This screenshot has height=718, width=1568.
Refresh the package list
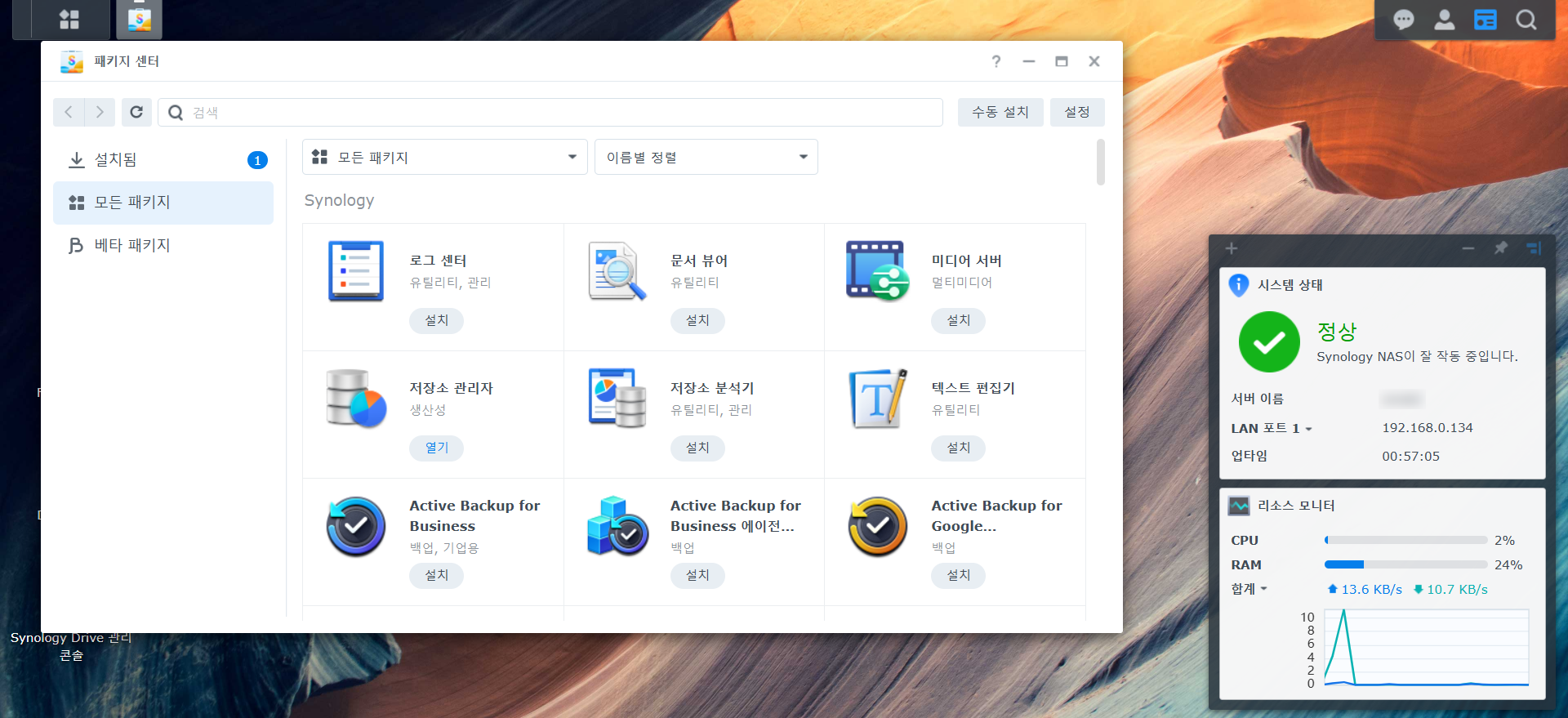[x=136, y=112]
